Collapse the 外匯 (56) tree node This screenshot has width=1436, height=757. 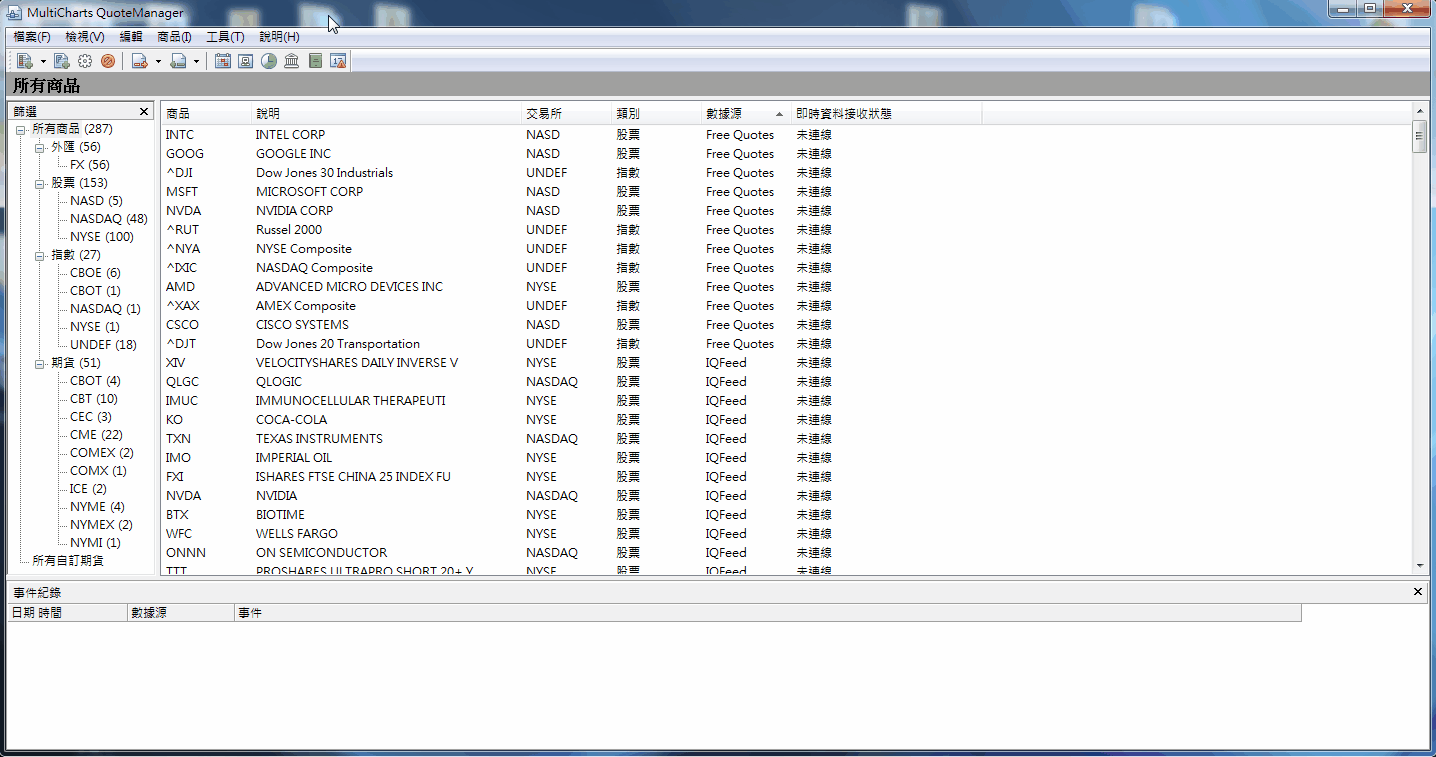(40, 147)
